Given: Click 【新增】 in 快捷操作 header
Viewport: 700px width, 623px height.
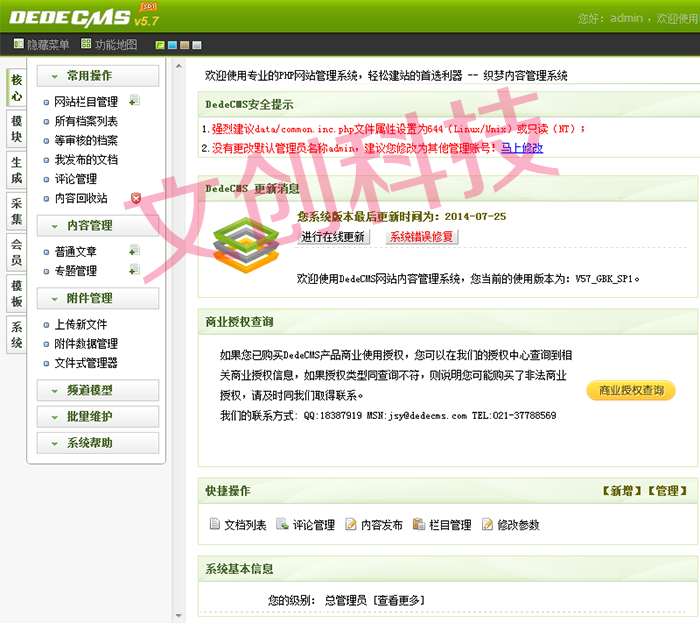Looking at the screenshot, I should (622, 491).
